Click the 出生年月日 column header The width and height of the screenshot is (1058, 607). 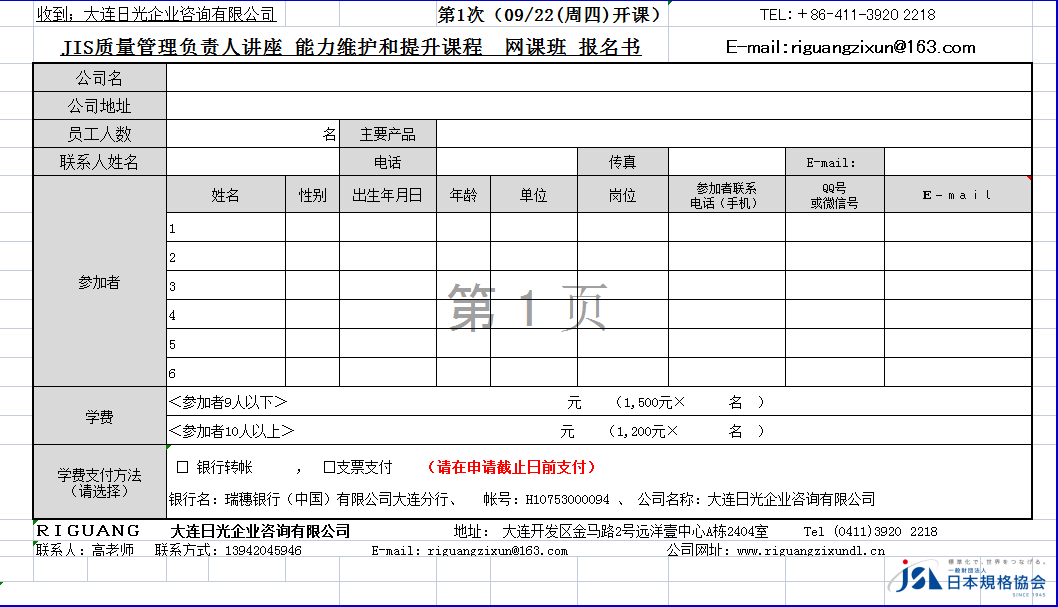coord(387,195)
